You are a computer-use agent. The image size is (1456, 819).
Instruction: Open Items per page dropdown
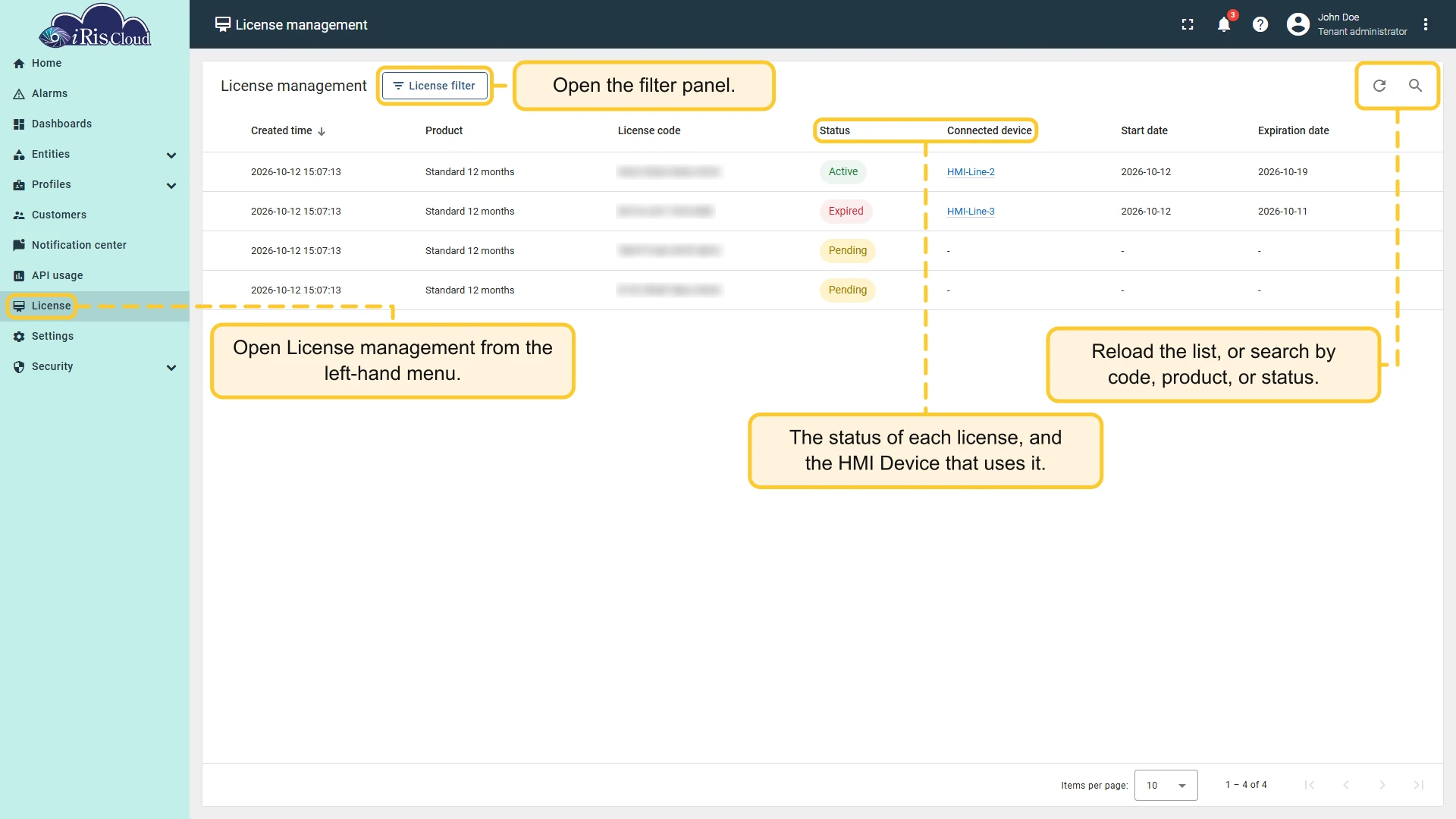pyautogui.click(x=1166, y=786)
